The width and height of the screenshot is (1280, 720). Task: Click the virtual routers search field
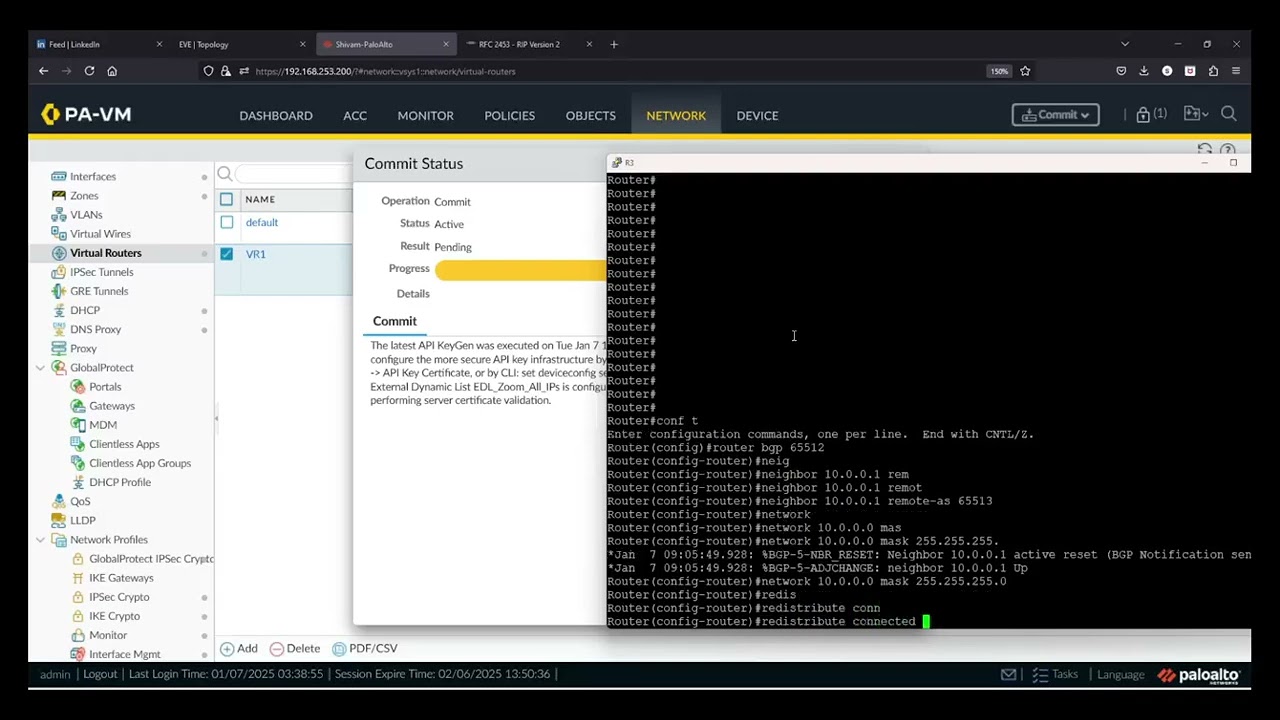294,174
